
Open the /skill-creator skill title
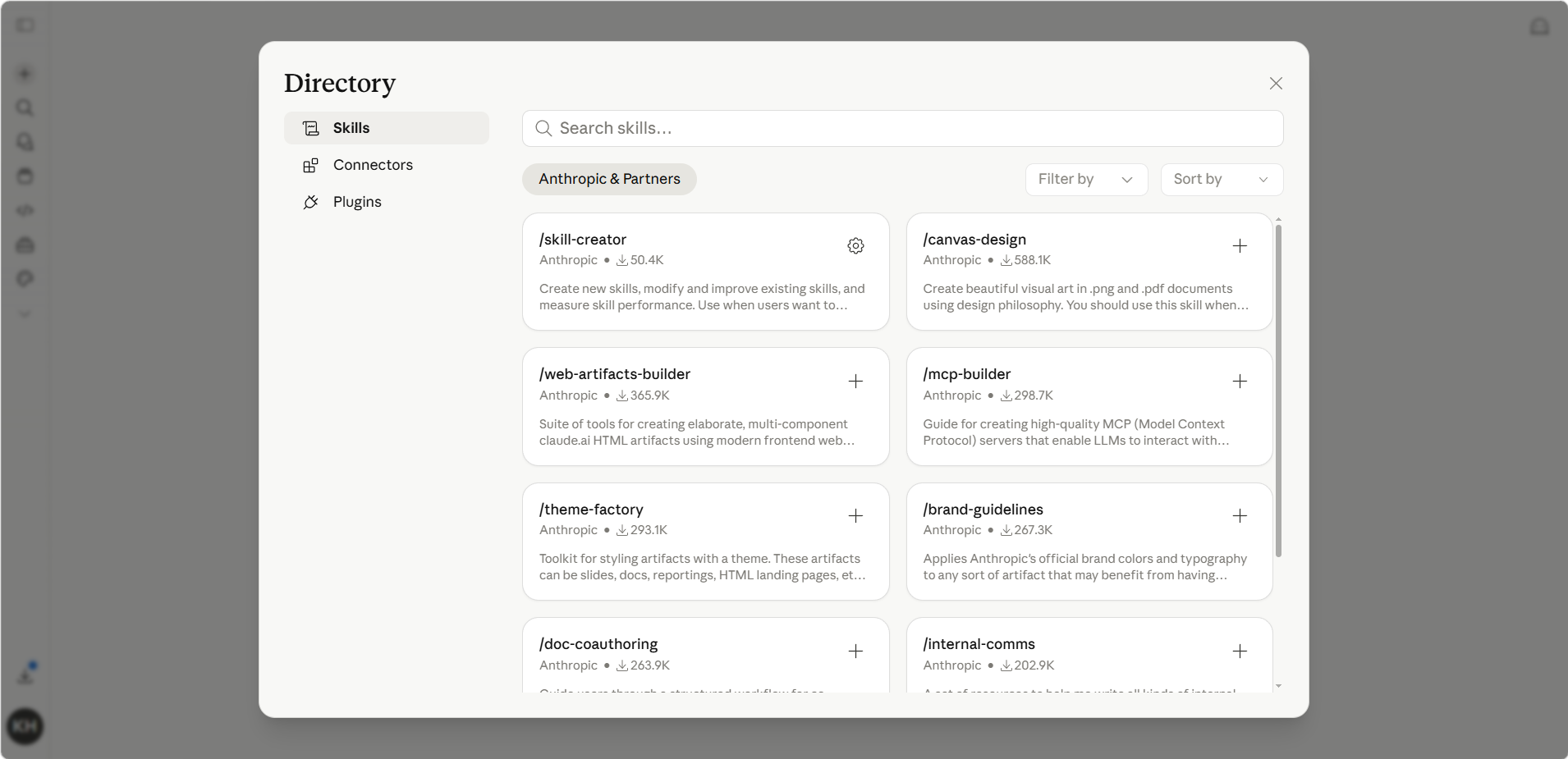(583, 240)
